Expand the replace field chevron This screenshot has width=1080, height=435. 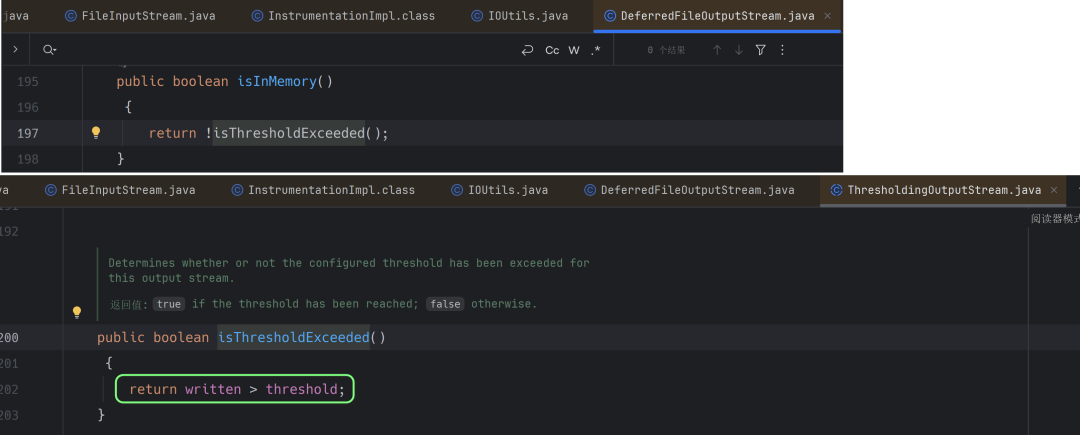[15, 50]
